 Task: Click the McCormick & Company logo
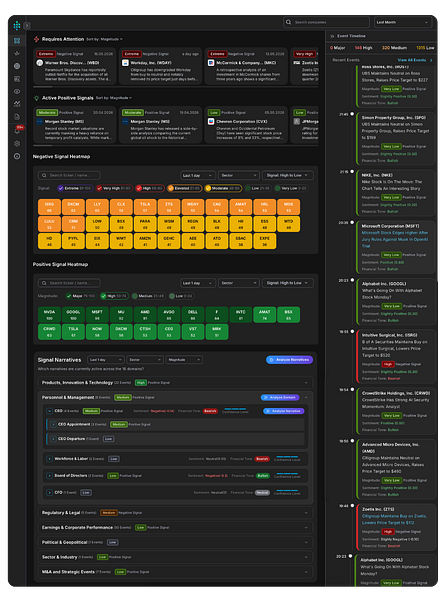pos(211,63)
